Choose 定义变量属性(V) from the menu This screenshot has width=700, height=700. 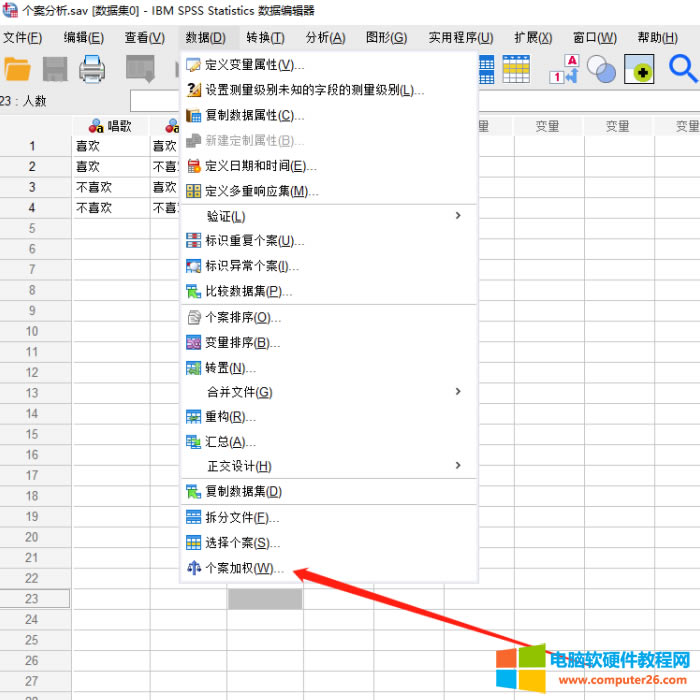click(x=329, y=65)
